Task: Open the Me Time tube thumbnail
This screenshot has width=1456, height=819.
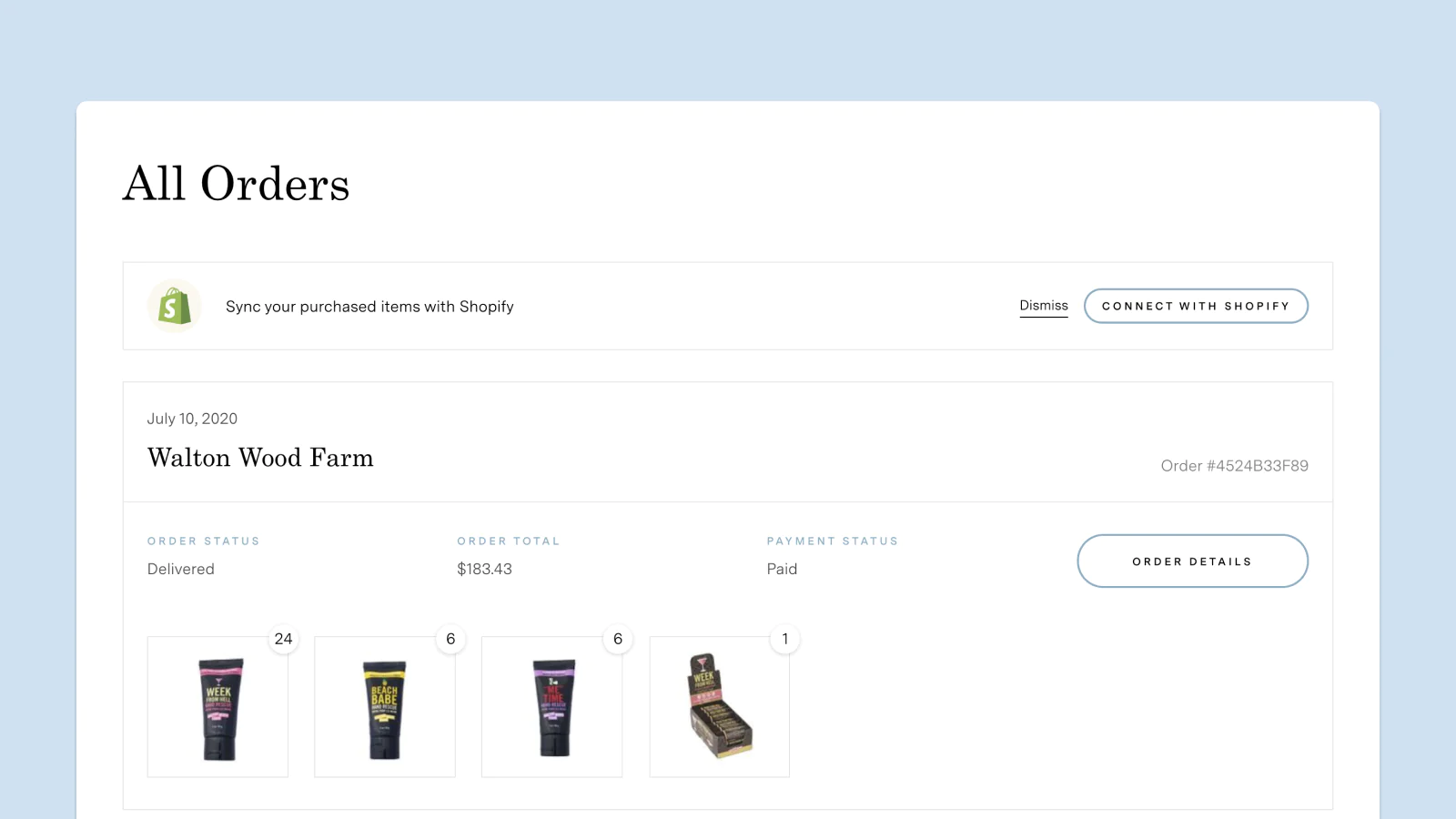Action: 552,707
